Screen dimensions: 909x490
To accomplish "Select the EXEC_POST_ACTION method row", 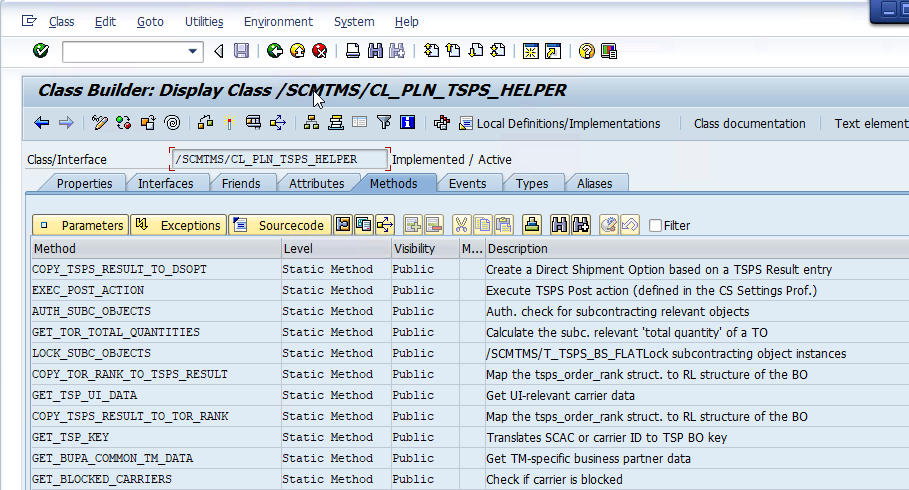I will coord(470,291).
